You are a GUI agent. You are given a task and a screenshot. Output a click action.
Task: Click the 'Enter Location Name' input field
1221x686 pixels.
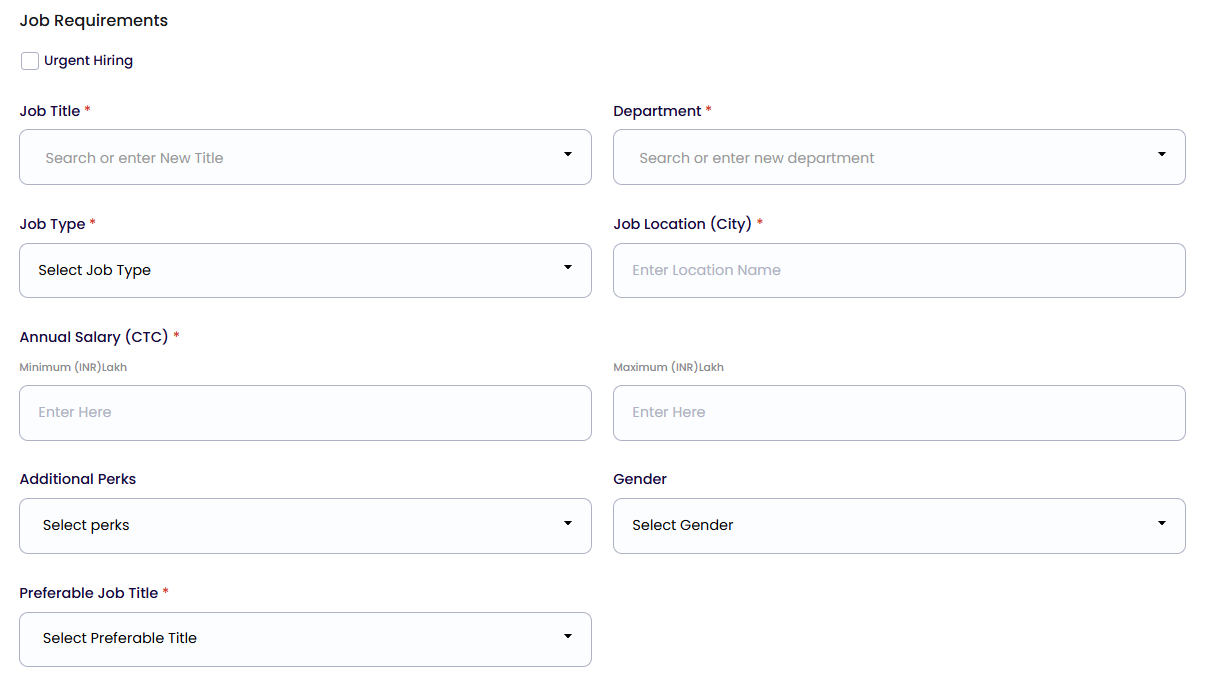click(898, 270)
